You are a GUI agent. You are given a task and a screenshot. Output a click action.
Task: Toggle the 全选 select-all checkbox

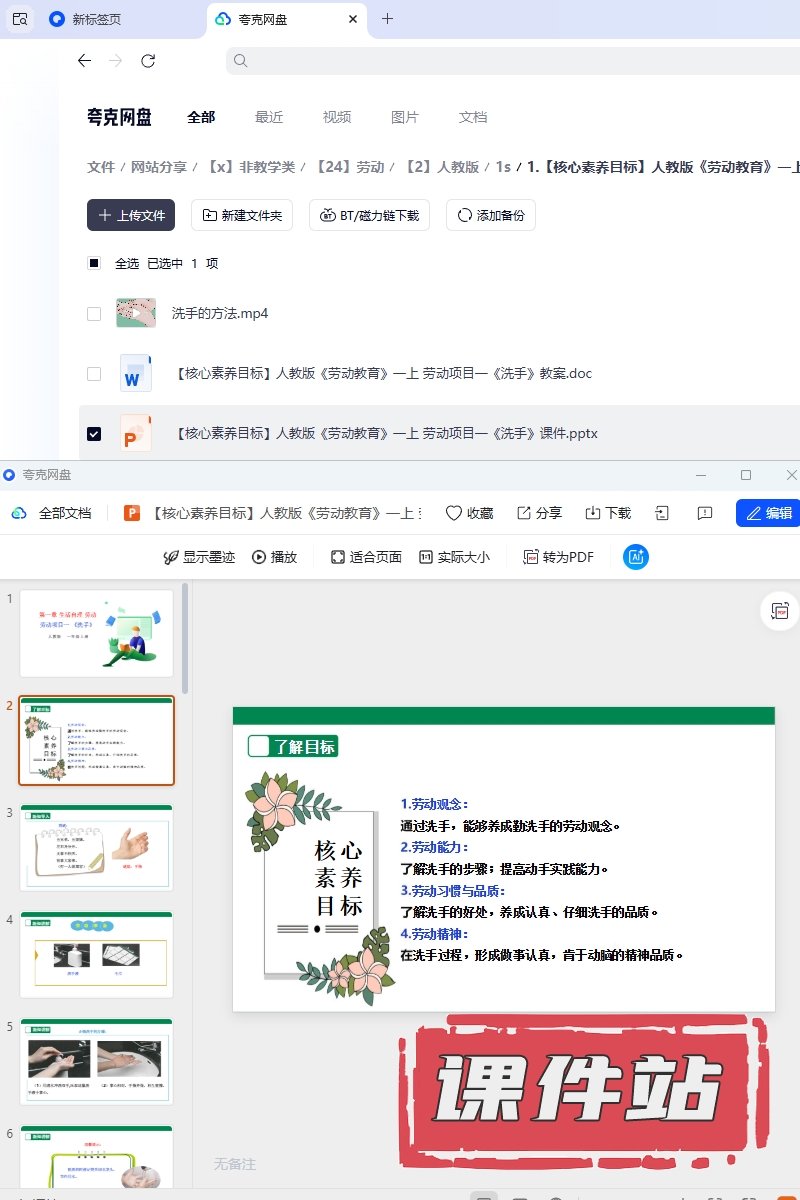[94, 263]
